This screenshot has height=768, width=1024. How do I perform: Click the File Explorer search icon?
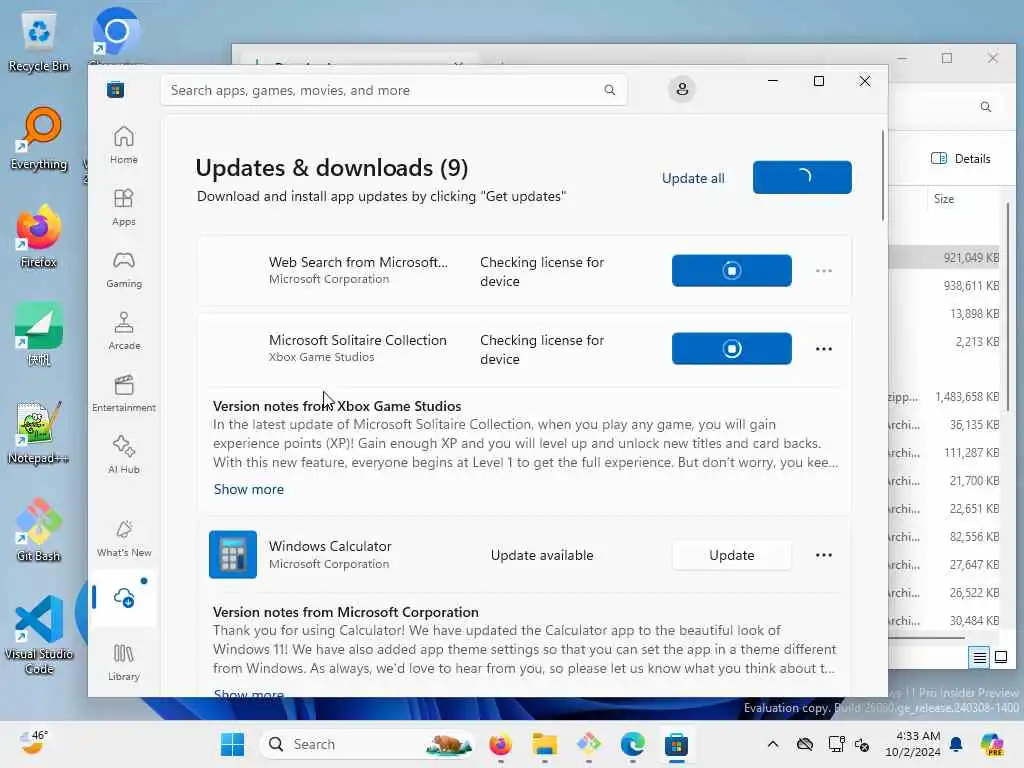coord(985,106)
